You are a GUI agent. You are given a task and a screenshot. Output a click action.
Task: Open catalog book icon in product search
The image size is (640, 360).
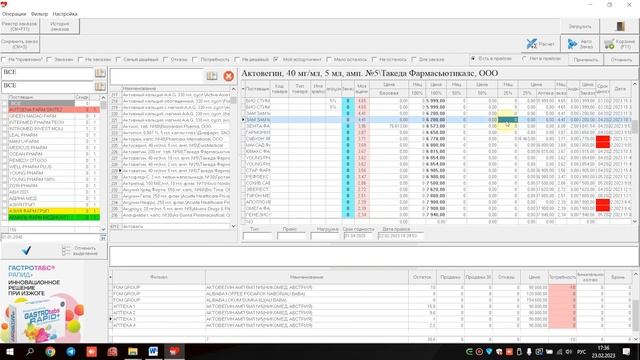click(x=211, y=76)
